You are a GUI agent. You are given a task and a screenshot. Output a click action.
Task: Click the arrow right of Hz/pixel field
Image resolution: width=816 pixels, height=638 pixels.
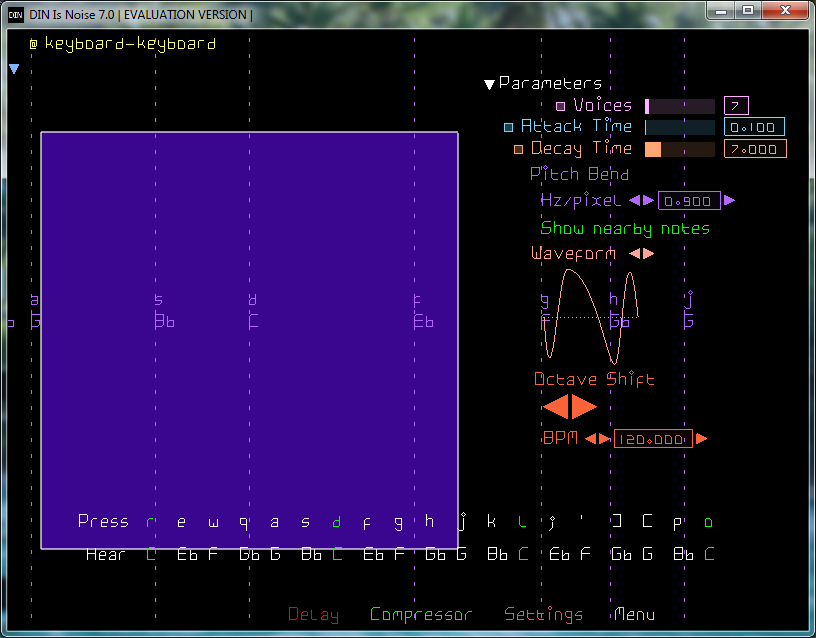pos(729,201)
